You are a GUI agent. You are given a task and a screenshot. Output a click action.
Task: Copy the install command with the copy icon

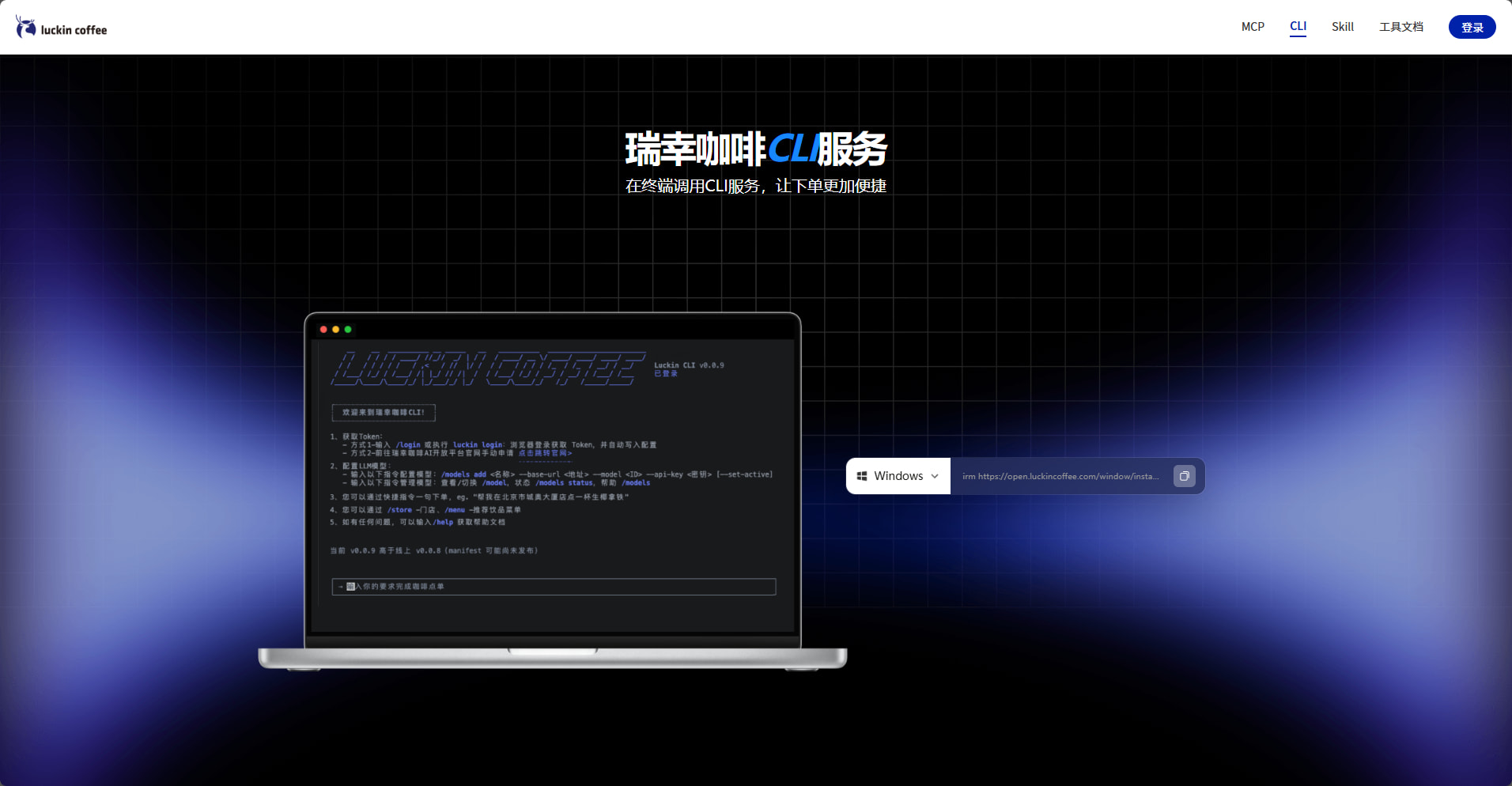[1184, 476]
